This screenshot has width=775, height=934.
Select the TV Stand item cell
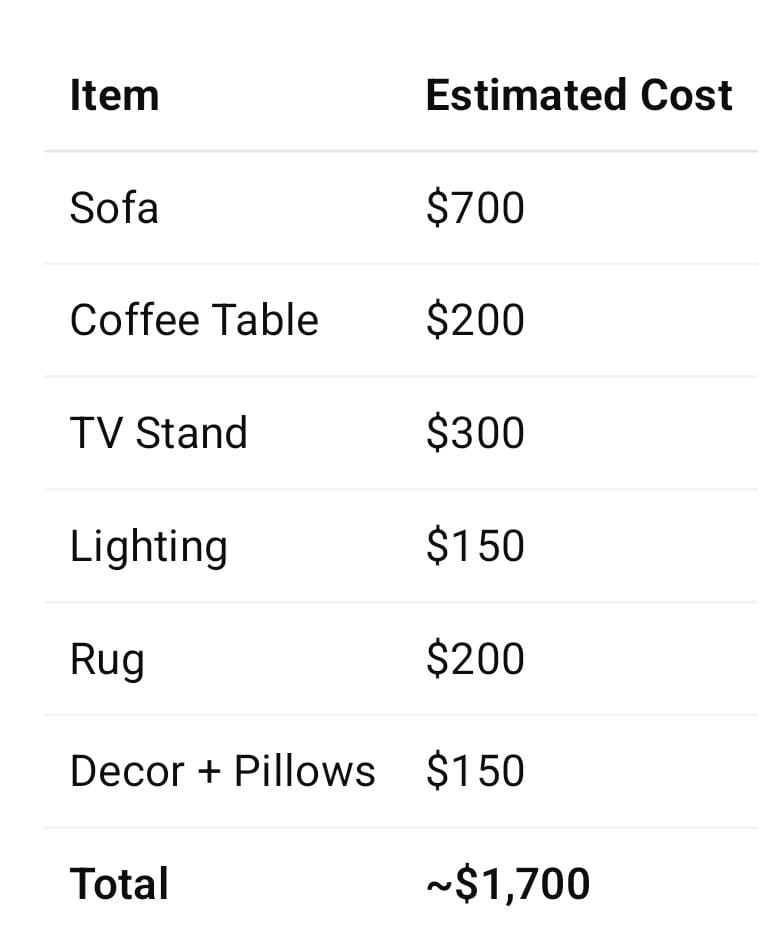coord(158,433)
